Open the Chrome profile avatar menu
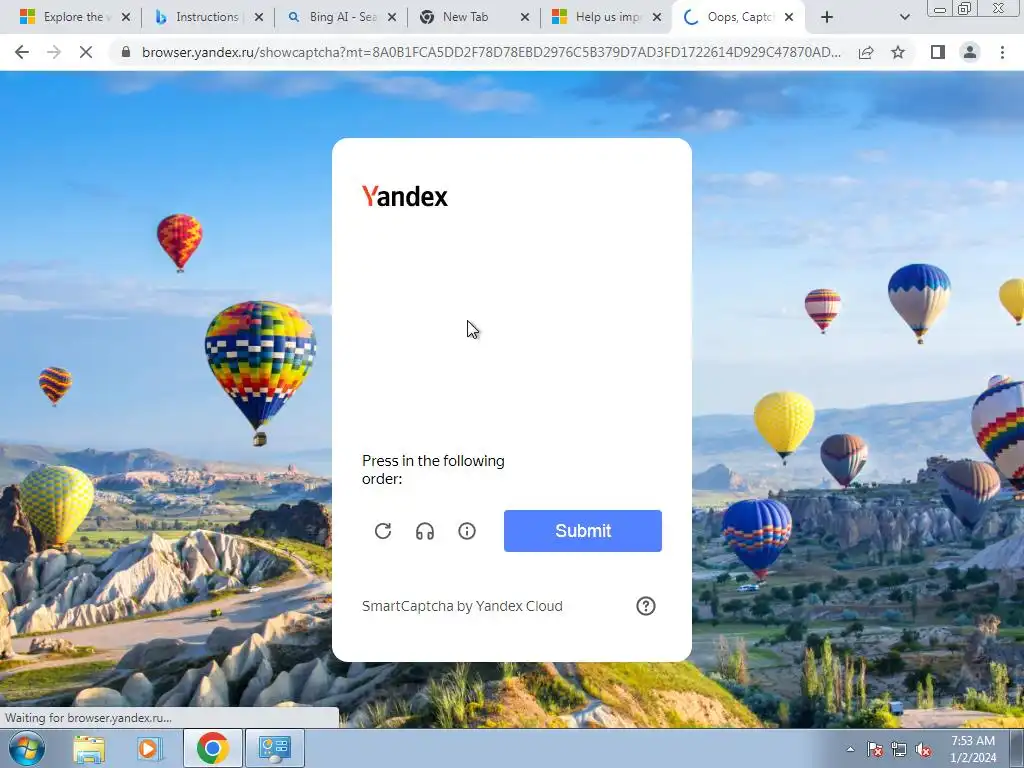1024x768 pixels. tap(970, 52)
